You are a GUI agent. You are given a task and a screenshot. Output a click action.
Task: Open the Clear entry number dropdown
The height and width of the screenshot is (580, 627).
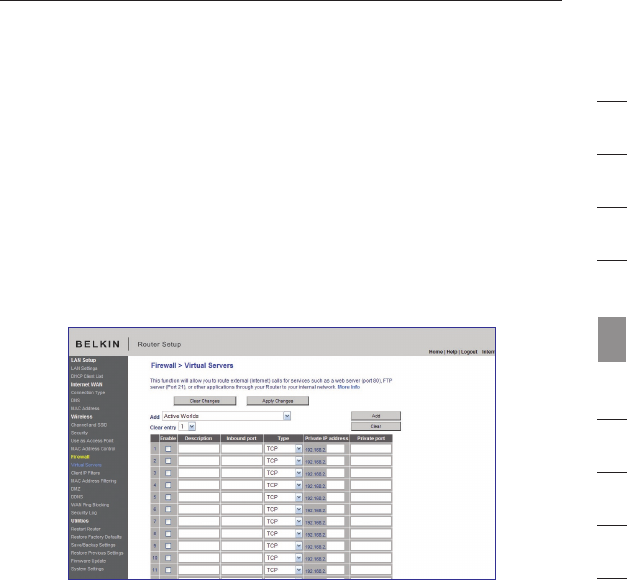[187, 427]
